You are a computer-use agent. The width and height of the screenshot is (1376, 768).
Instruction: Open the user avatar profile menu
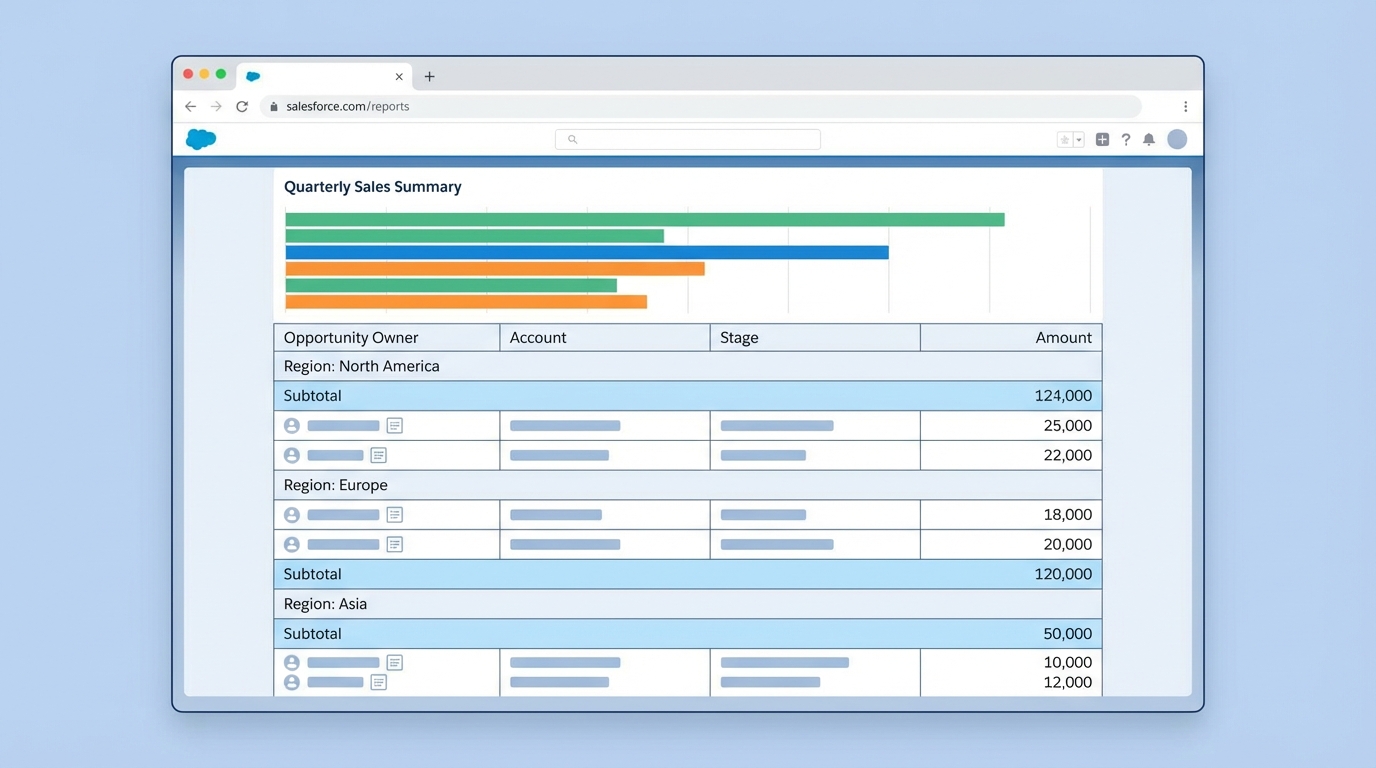(x=1177, y=139)
